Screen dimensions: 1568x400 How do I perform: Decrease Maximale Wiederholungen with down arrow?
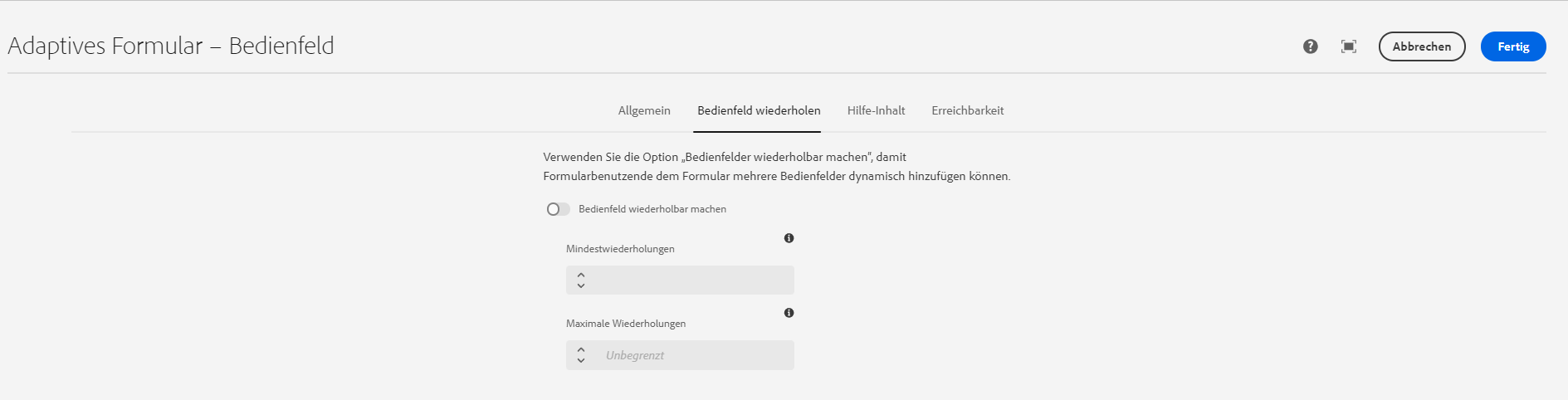[581, 360]
